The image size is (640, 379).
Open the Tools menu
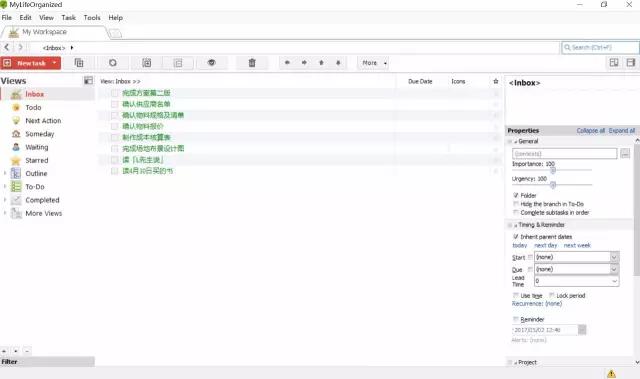click(92, 18)
